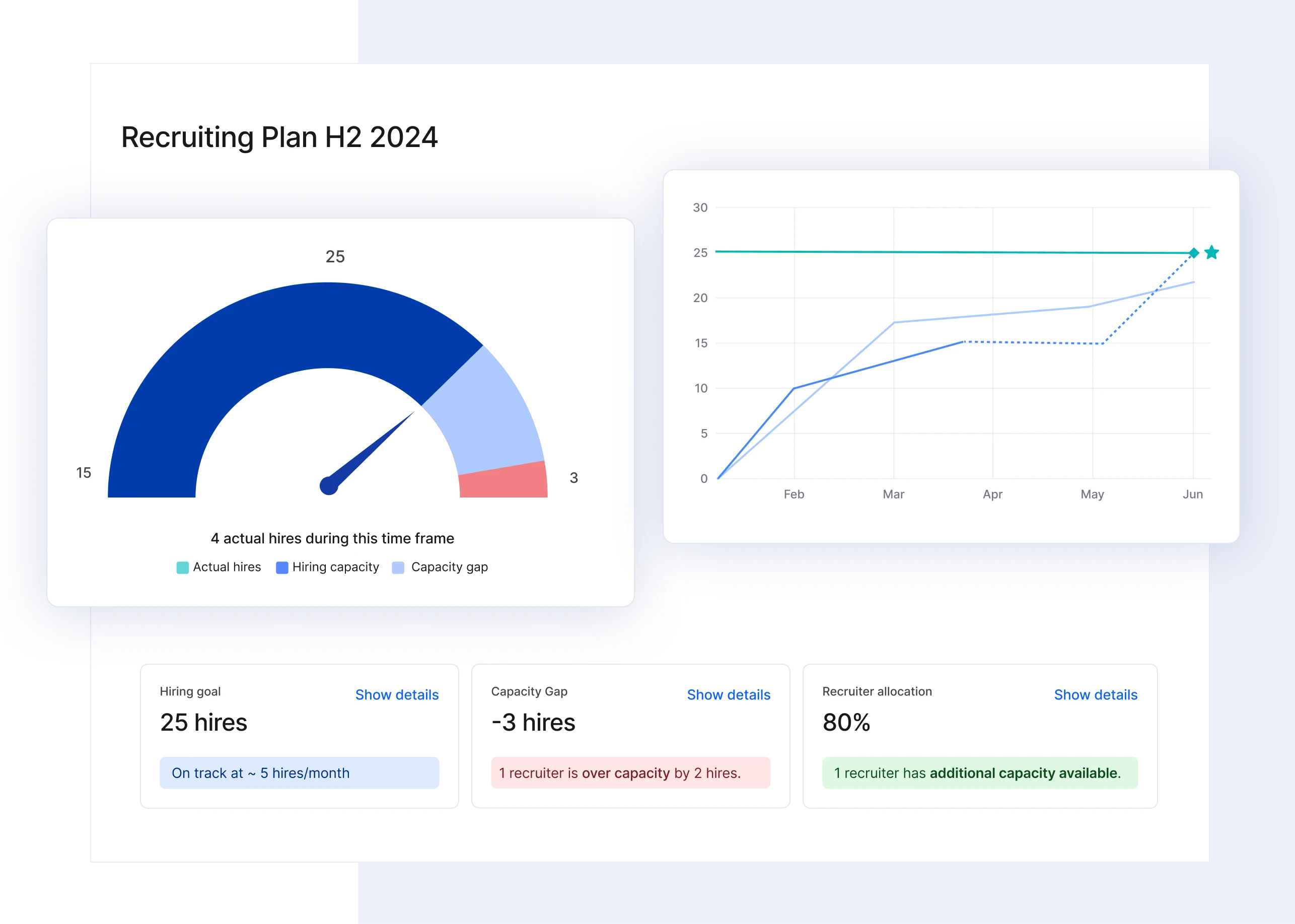Select the red capacity gap gauge segment
This screenshot has width=1295, height=924.
(503, 481)
